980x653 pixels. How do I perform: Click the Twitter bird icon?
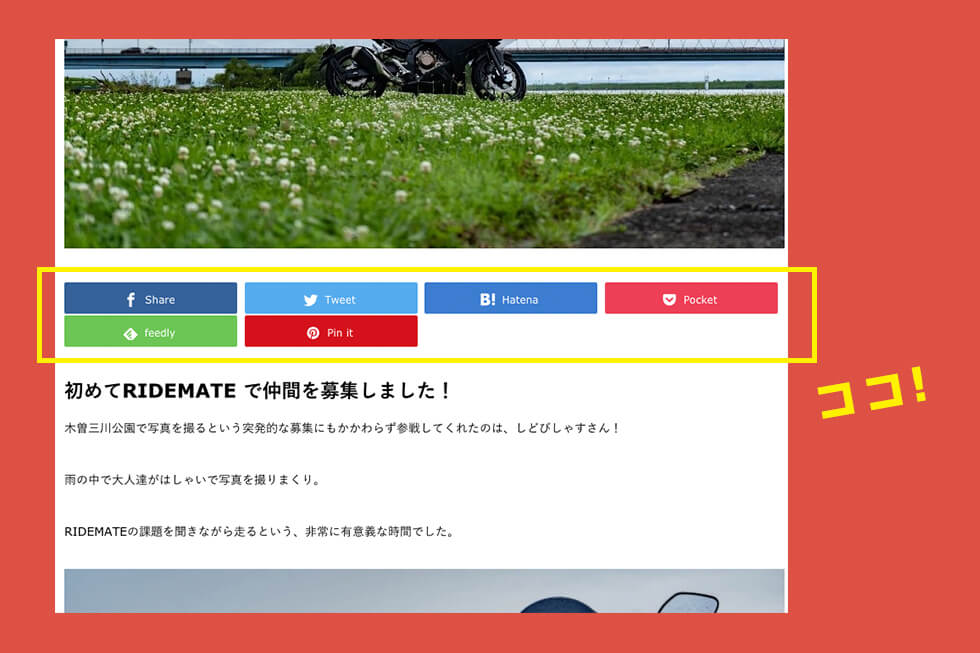[311, 300]
